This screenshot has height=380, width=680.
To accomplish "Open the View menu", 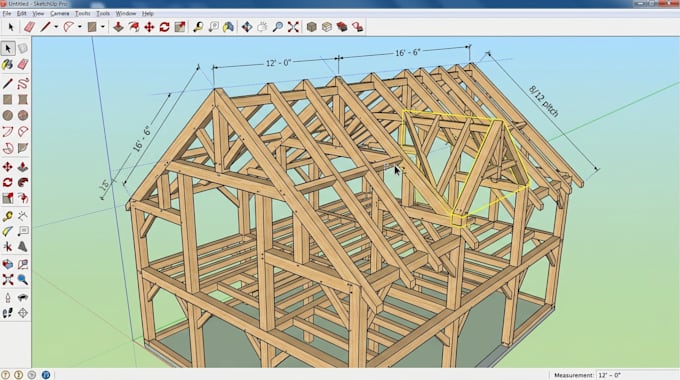I will click(38, 13).
